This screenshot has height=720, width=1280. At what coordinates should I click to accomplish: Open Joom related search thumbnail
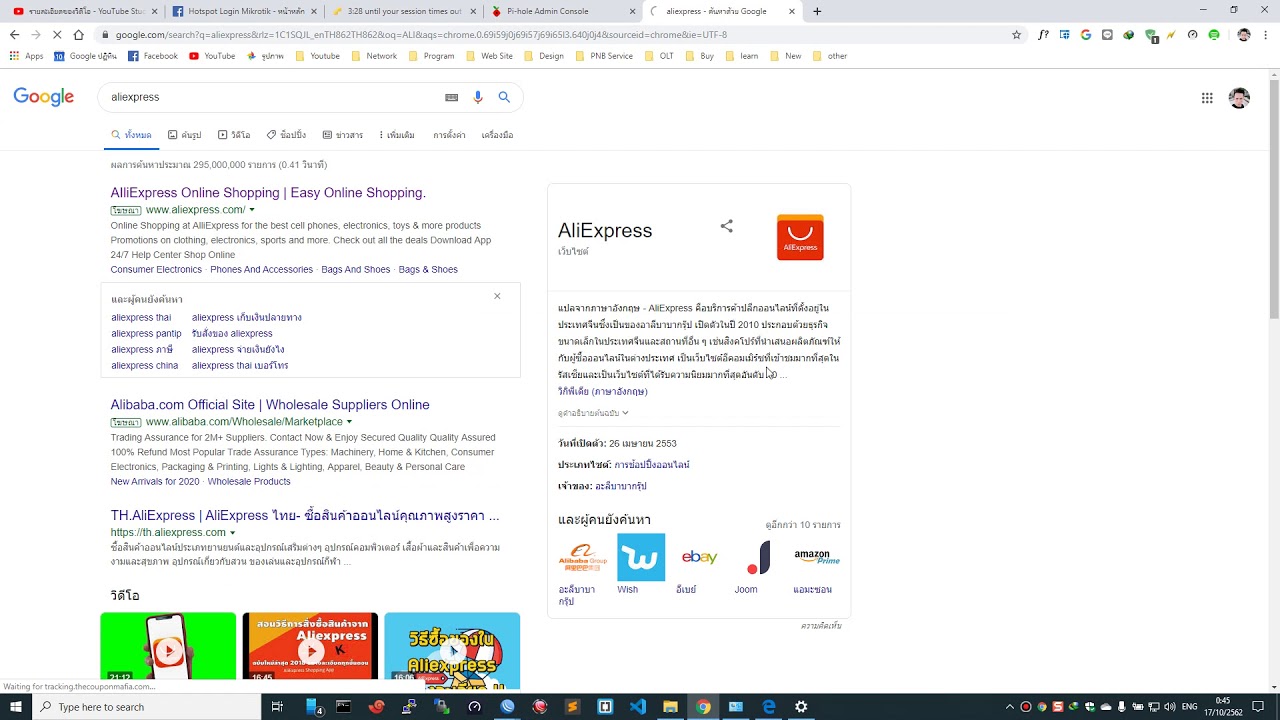tap(758, 557)
